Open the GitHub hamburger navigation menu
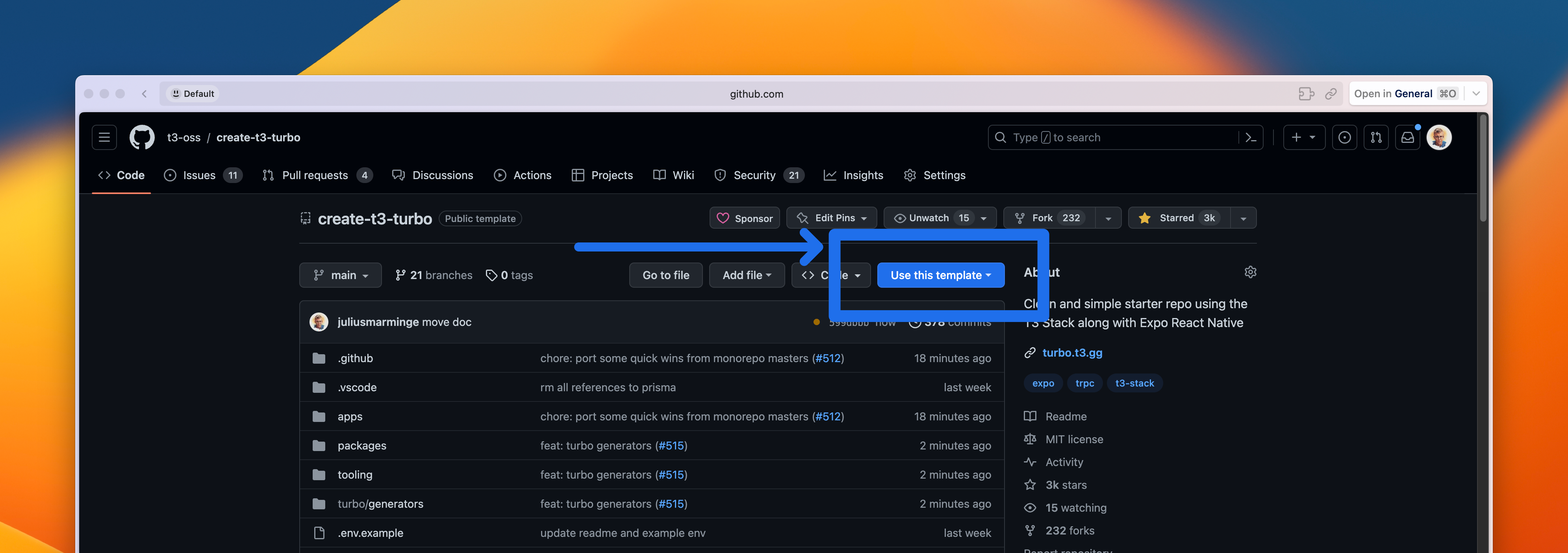This screenshot has width=1568, height=553. pyautogui.click(x=104, y=137)
